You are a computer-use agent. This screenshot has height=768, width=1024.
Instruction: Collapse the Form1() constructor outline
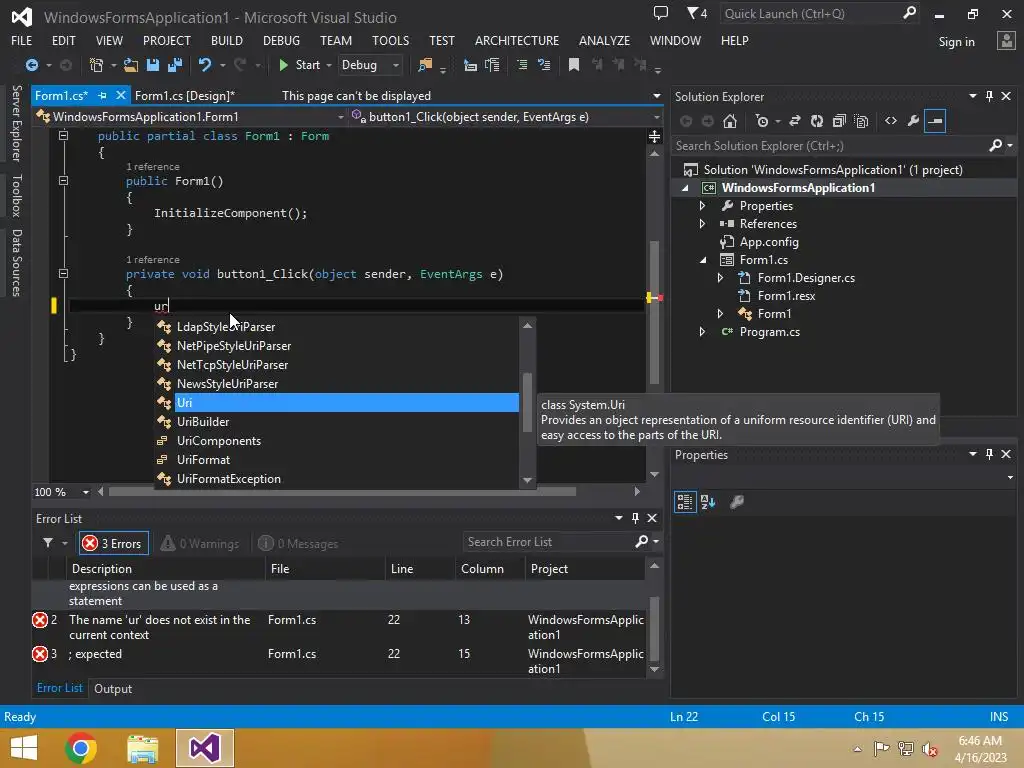[x=63, y=180]
